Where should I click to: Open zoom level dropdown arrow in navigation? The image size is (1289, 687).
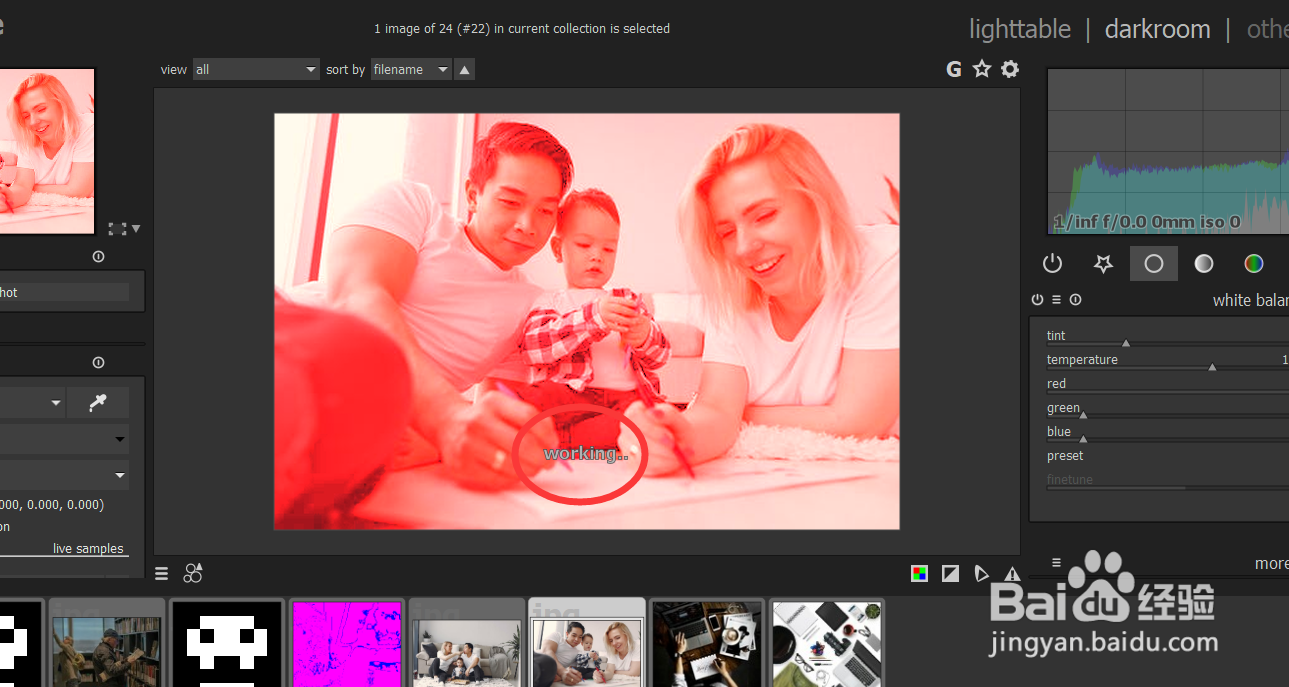(x=136, y=229)
